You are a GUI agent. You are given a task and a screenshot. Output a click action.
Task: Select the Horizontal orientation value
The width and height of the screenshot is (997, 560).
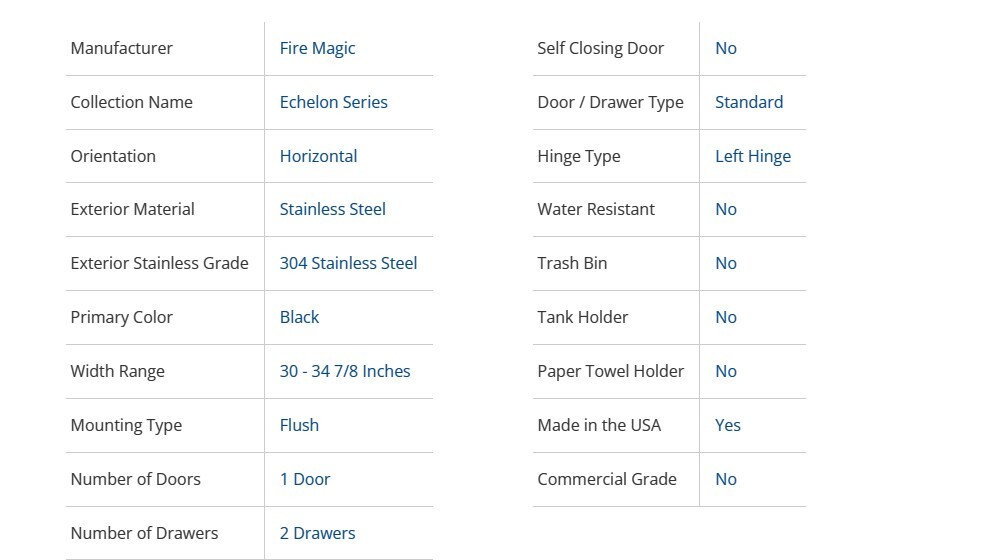[318, 156]
